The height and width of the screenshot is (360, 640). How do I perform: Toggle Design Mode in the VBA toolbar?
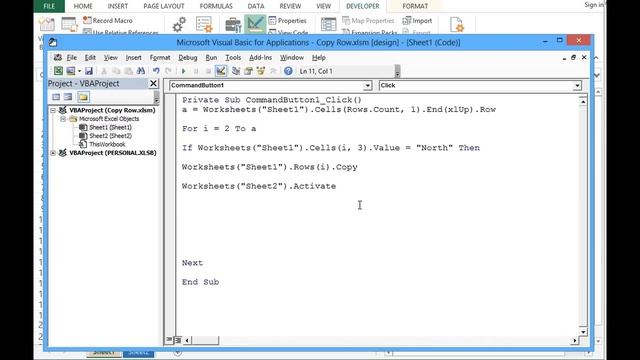point(221,71)
